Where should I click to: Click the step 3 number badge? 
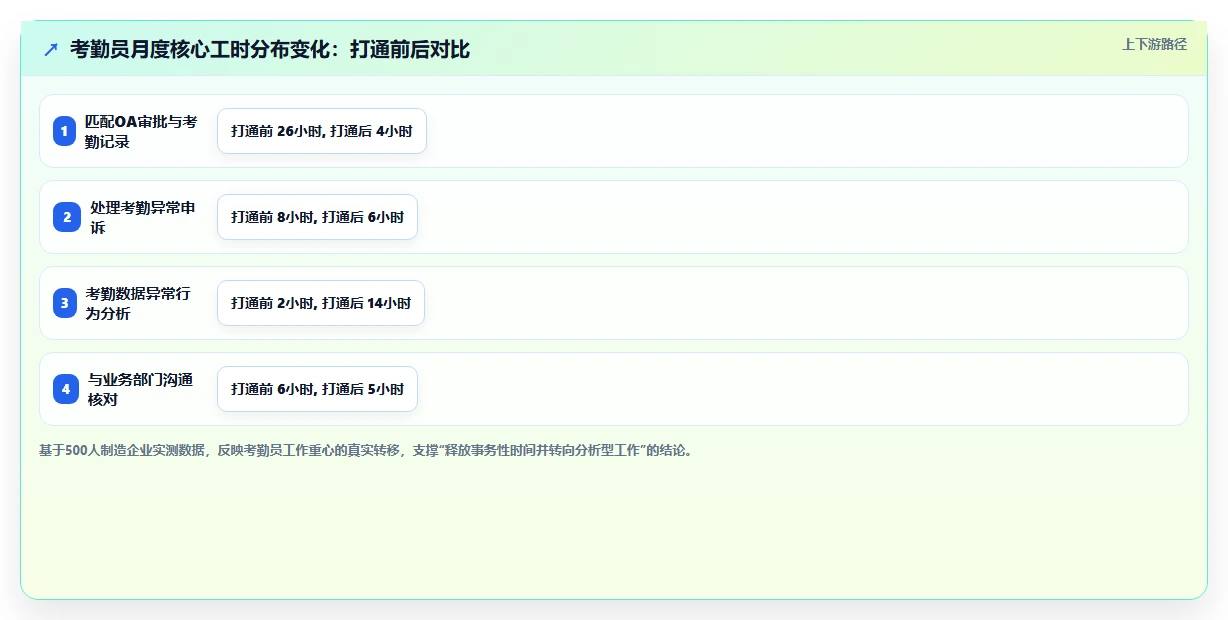[x=65, y=303]
